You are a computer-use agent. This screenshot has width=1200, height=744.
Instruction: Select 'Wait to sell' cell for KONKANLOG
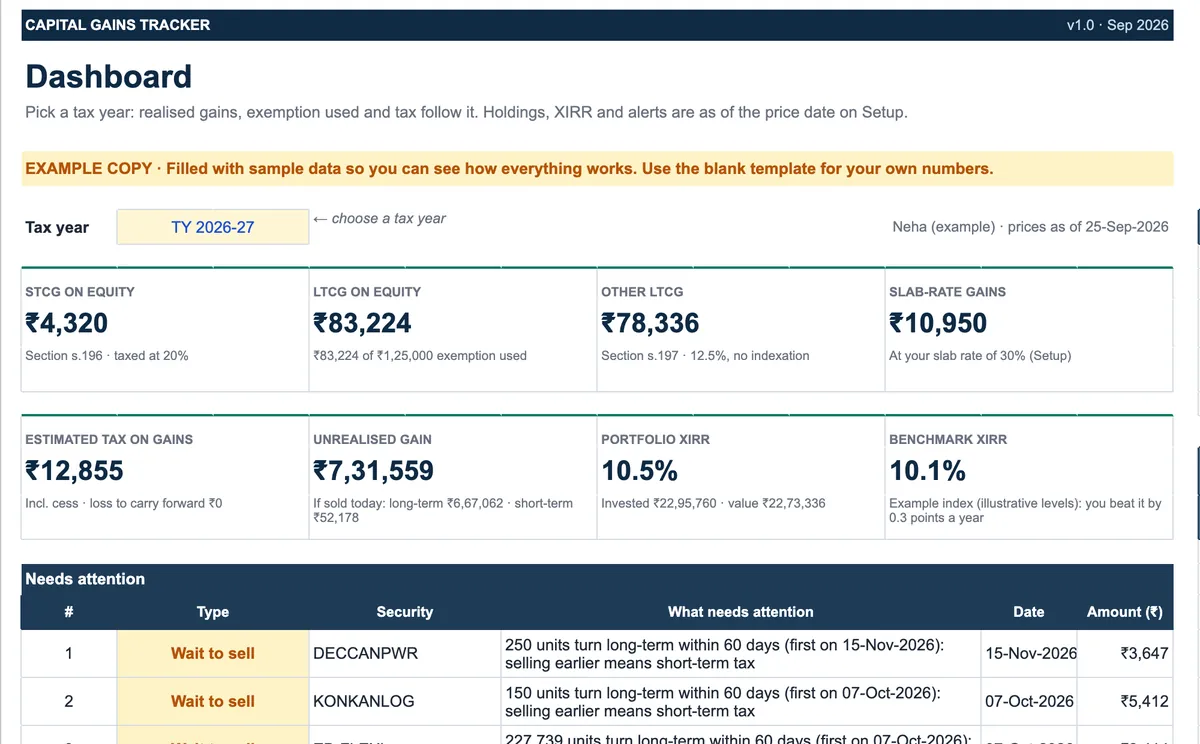click(213, 701)
